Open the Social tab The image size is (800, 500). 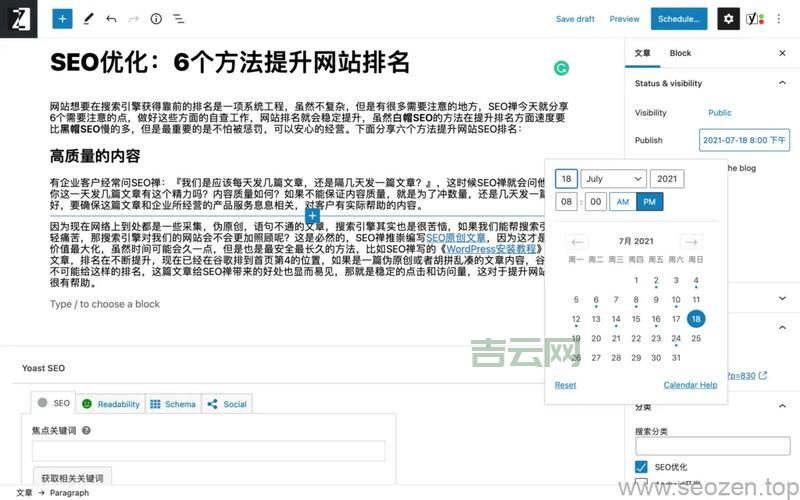[x=227, y=404]
